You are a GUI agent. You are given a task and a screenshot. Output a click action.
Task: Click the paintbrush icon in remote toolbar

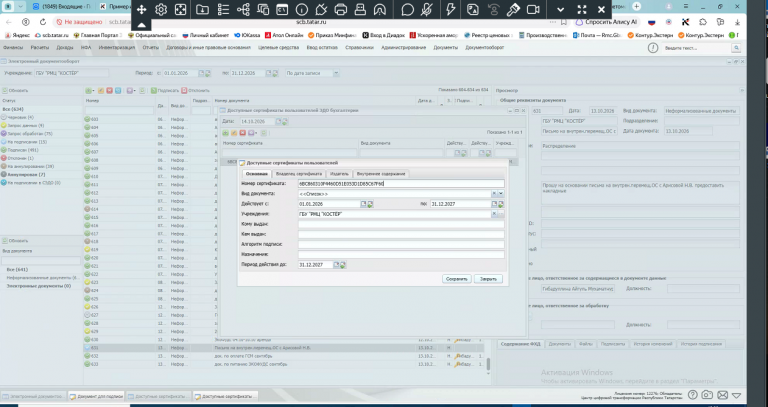click(x=513, y=9)
